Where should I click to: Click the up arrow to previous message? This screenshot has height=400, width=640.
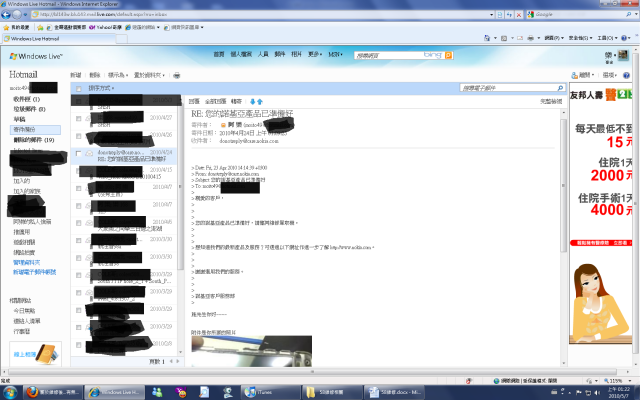coord(260,101)
